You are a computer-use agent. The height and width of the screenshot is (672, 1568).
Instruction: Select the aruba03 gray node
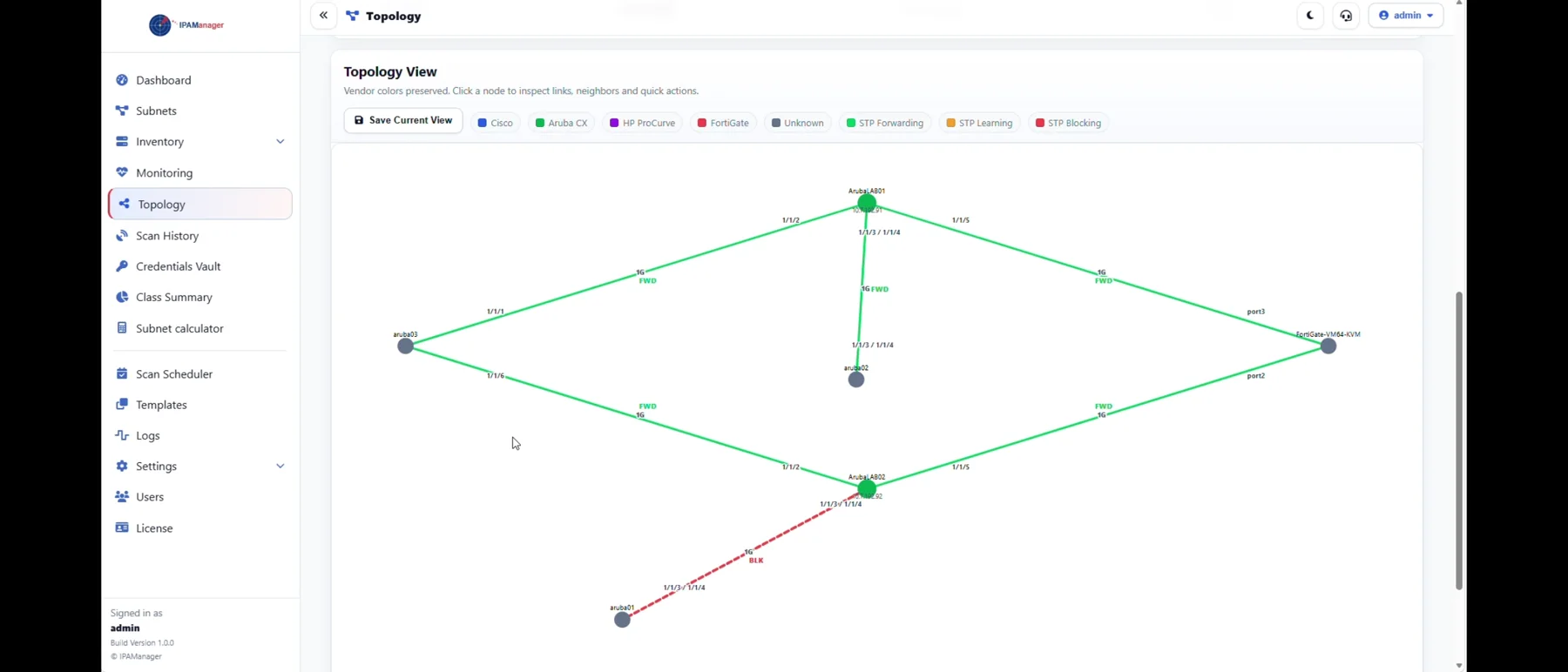coord(405,346)
